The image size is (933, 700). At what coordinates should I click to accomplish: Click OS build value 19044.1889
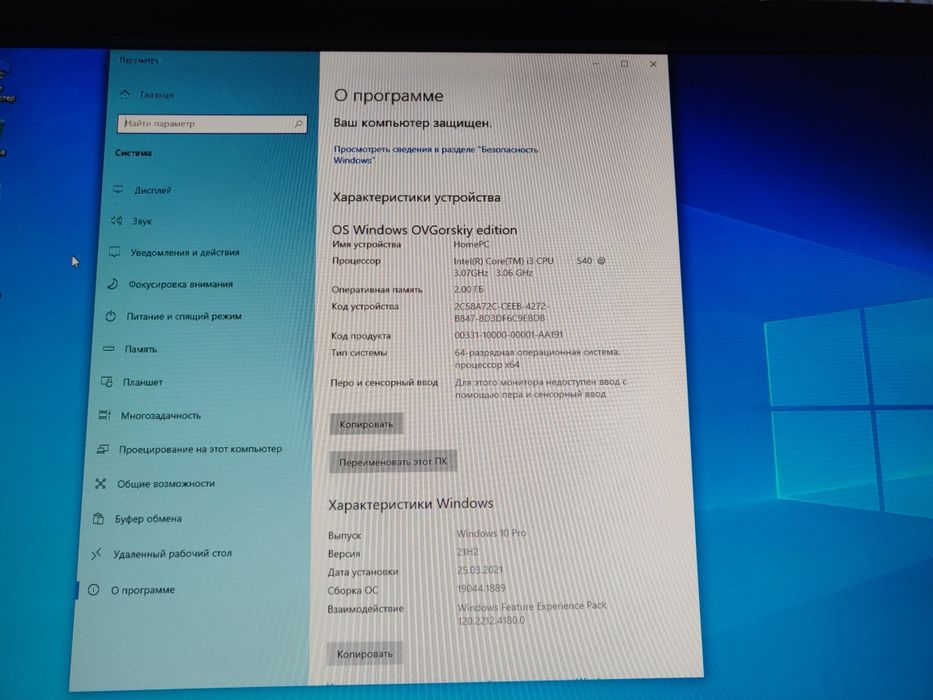[481, 589]
